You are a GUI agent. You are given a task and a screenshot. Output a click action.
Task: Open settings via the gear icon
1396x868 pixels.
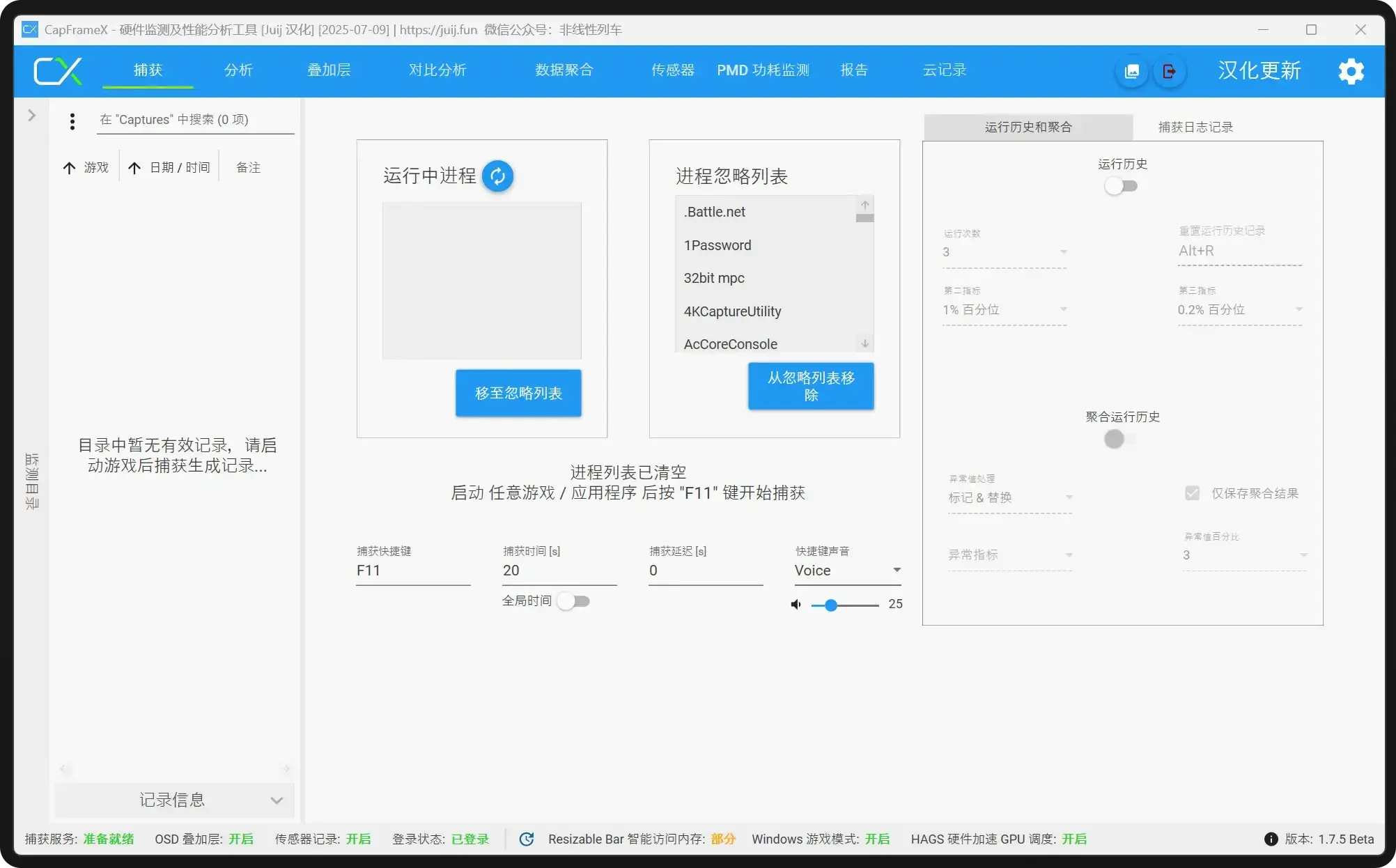pos(1351,71)
